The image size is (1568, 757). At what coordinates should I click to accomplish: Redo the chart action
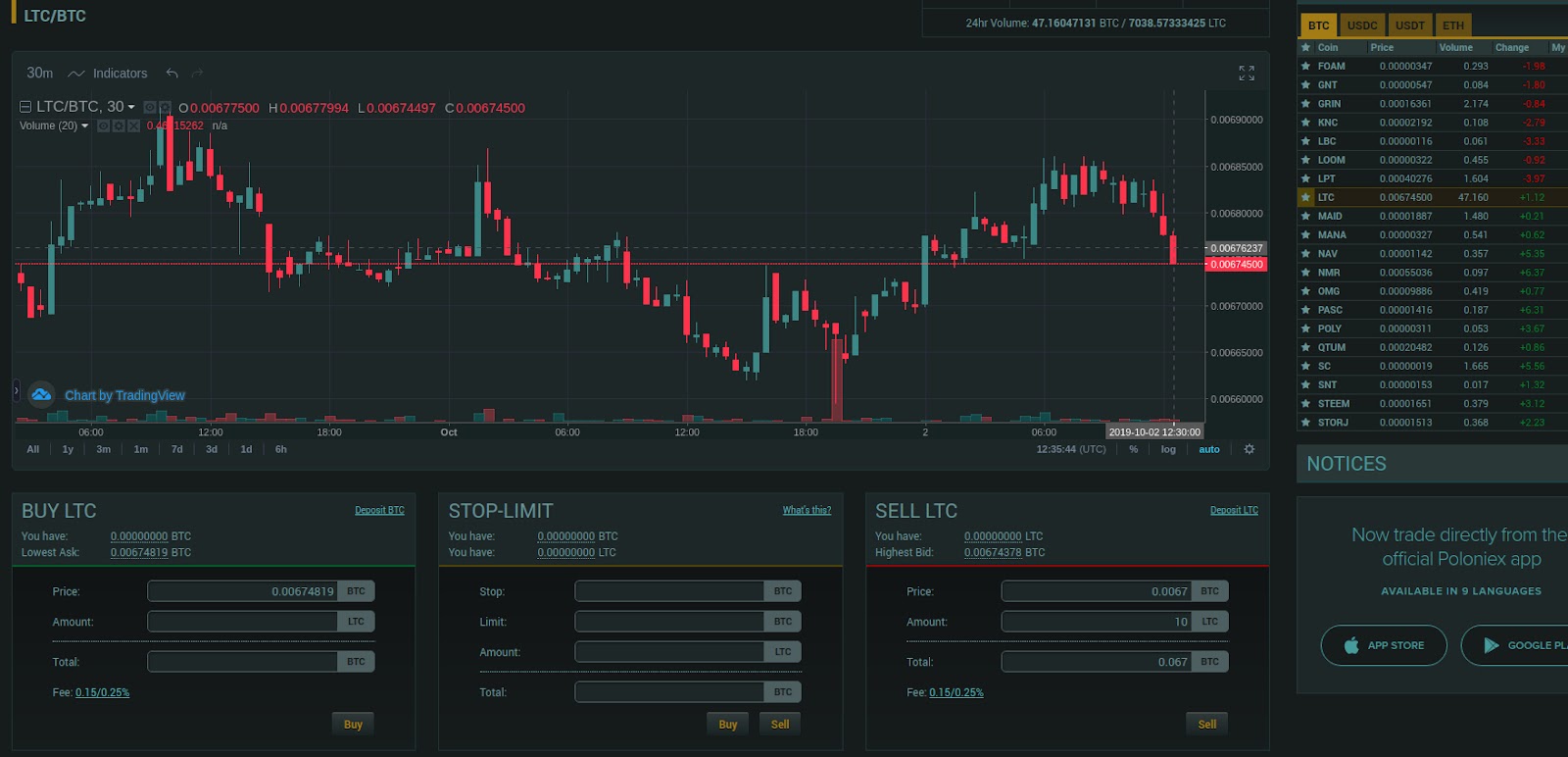pos(198,74)
